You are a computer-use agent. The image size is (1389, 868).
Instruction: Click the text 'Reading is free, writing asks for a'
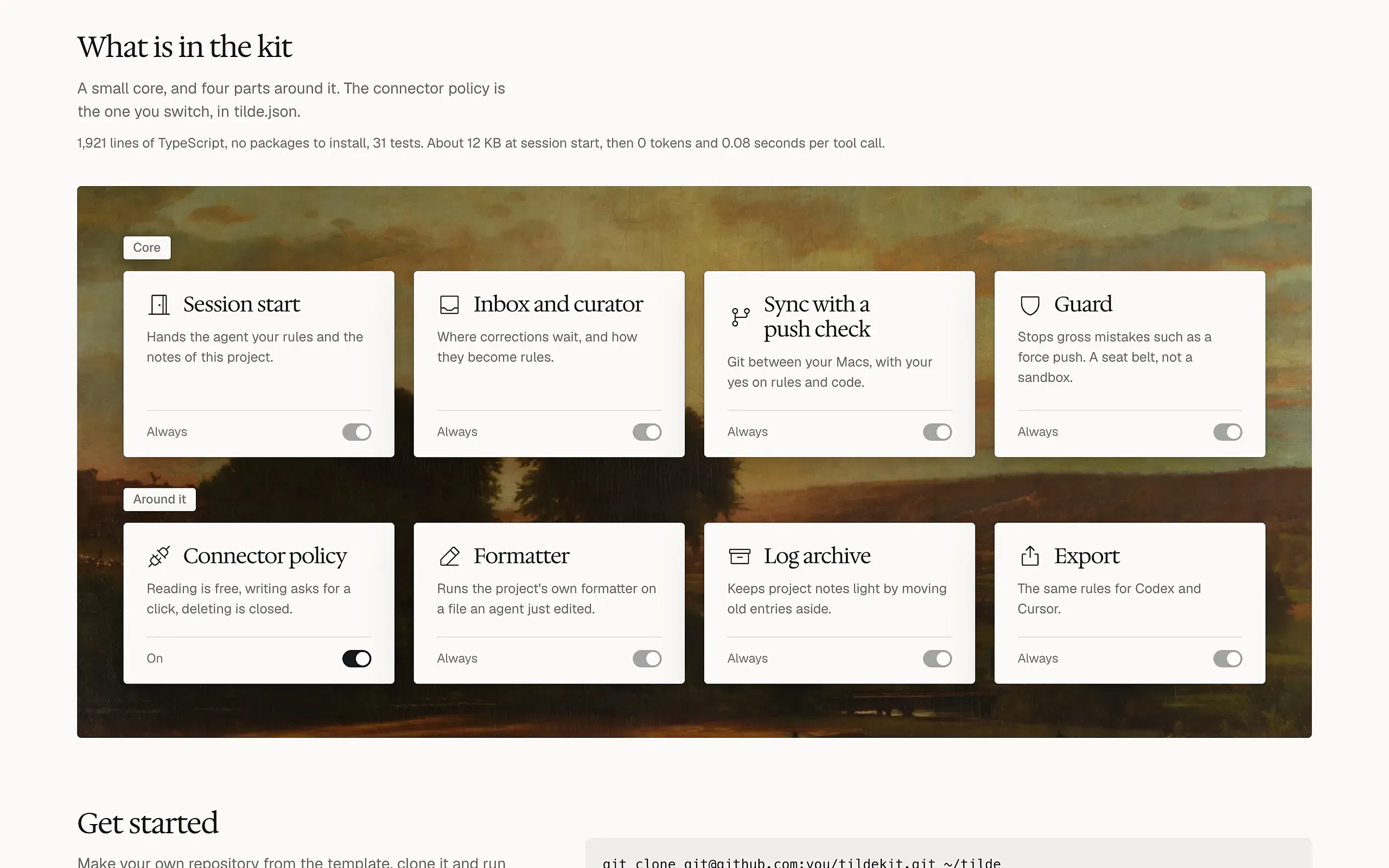249,589
